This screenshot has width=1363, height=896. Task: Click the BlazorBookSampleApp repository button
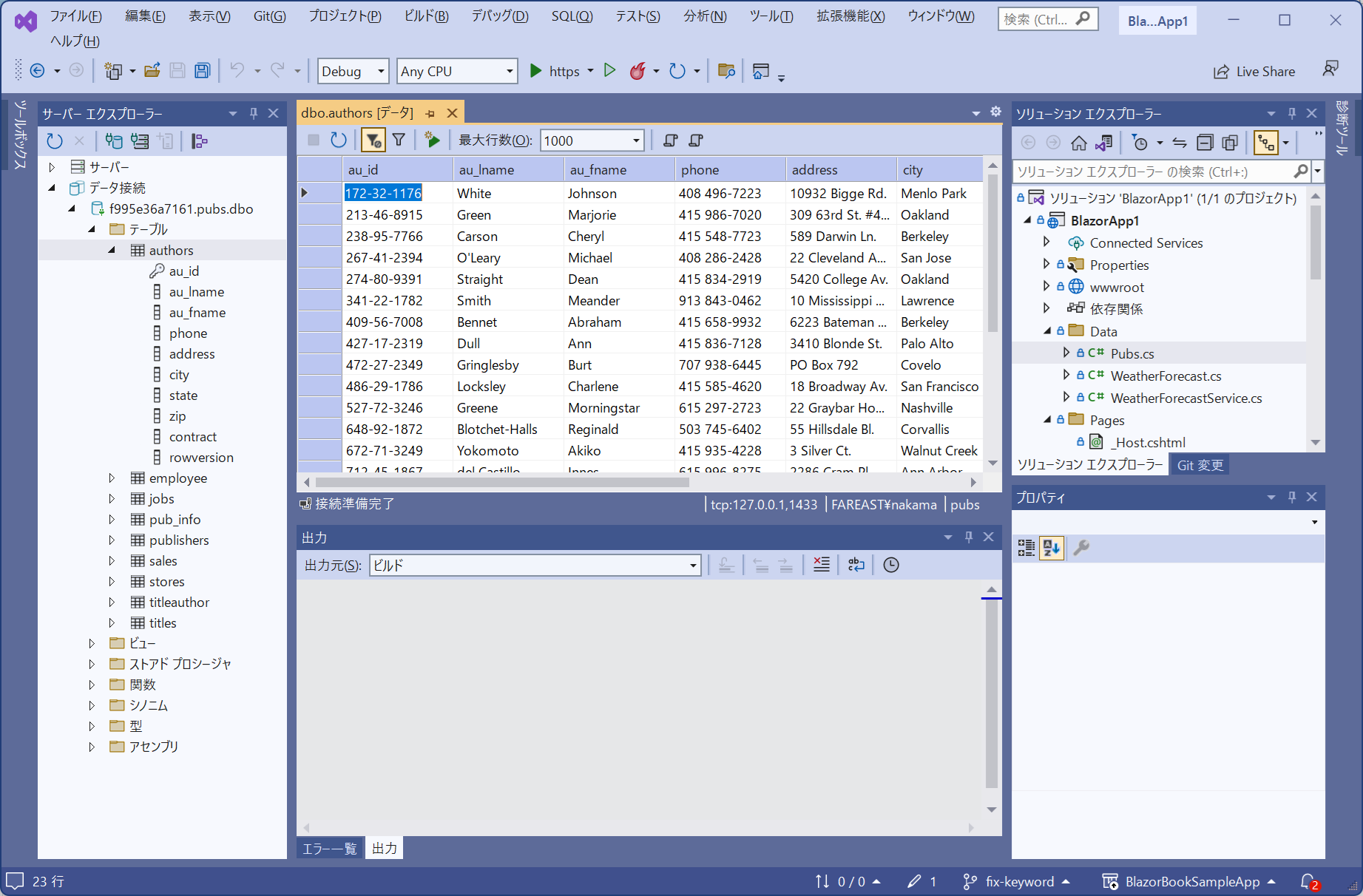point(1189,881)
